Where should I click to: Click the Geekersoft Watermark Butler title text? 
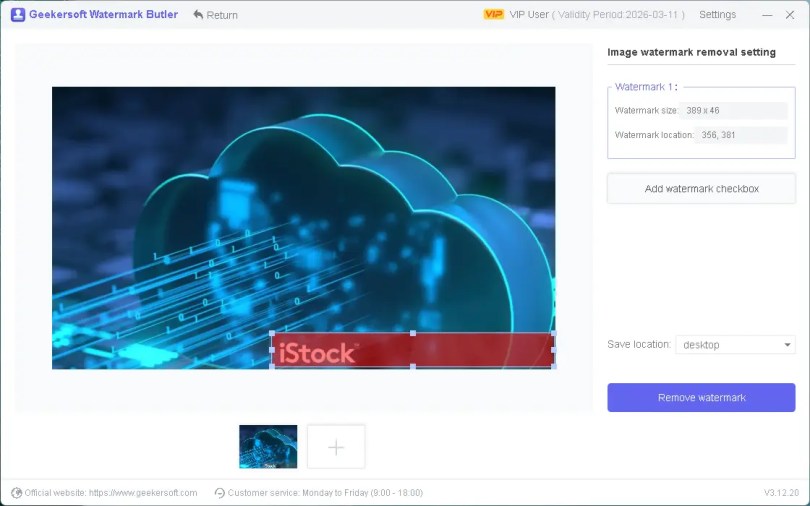click(103, 14)
